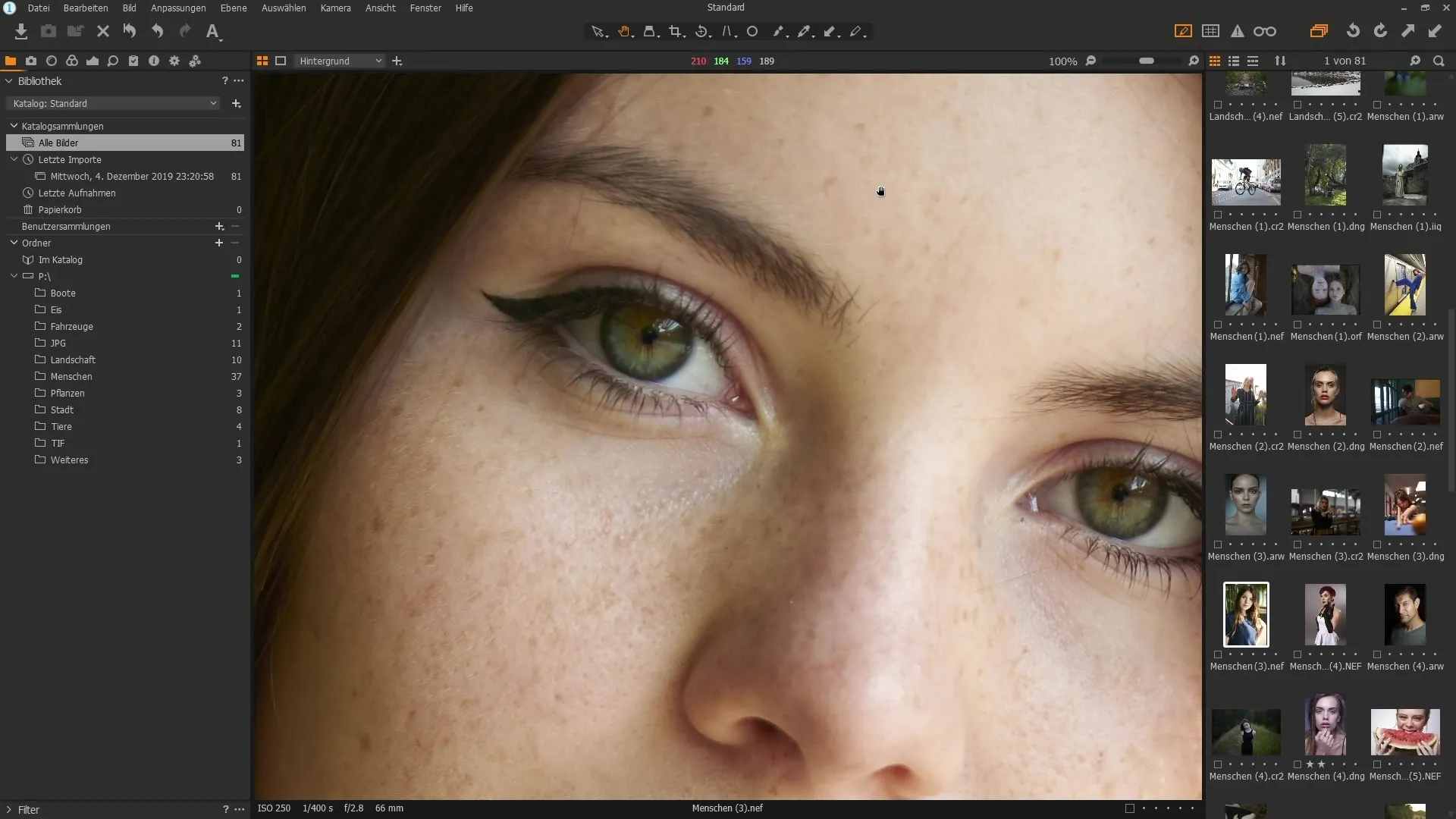Open the Color tool tab with three circles
This screenshot has height=819, width=1456.
pos(72,61)
